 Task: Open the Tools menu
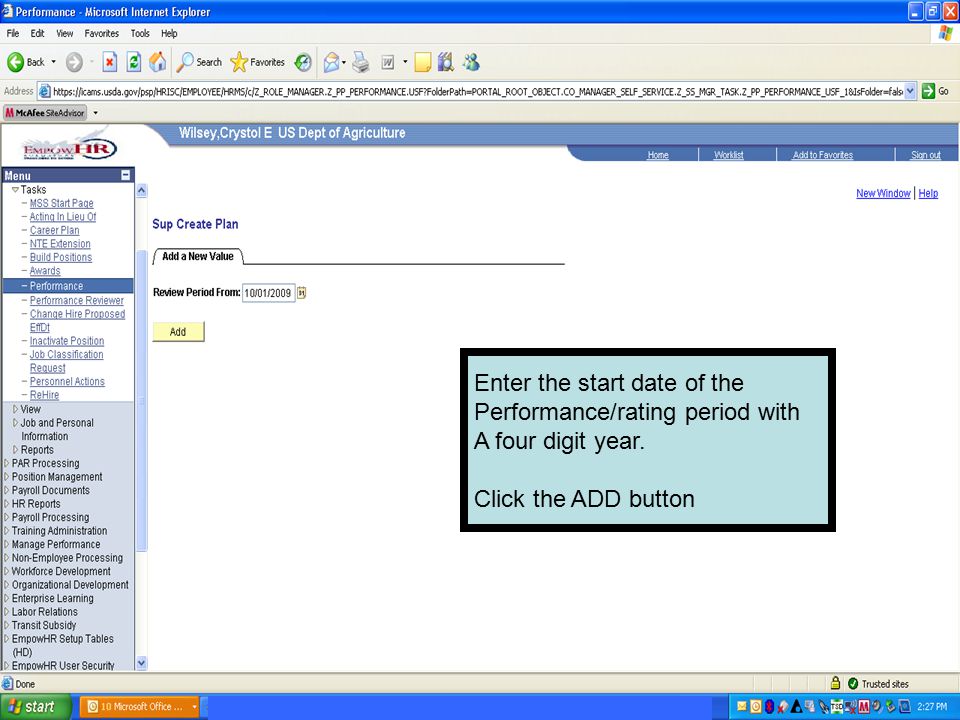coord(140,33)
